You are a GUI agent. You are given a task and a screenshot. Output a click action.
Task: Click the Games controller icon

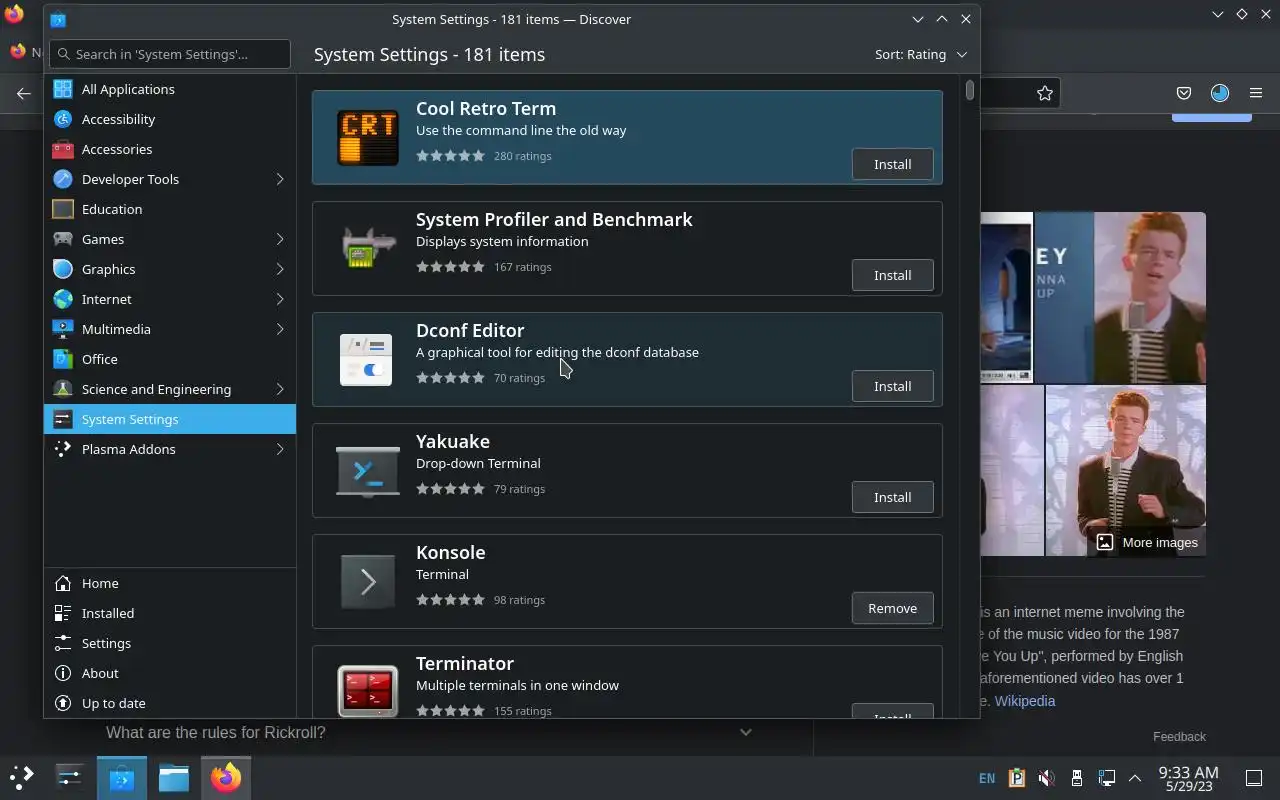pyautogui.click(x=63, y=239)
